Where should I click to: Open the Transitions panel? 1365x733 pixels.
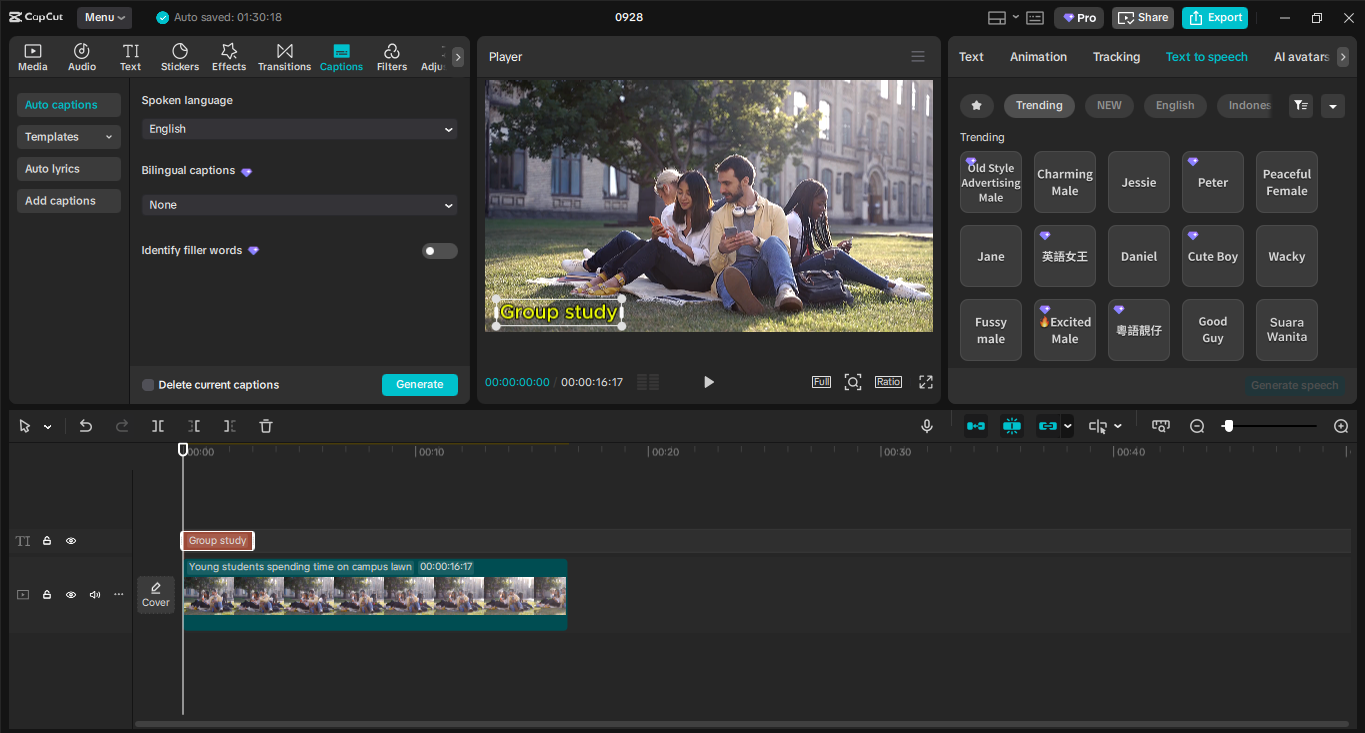pyautogui.click(x=284, y=56)
